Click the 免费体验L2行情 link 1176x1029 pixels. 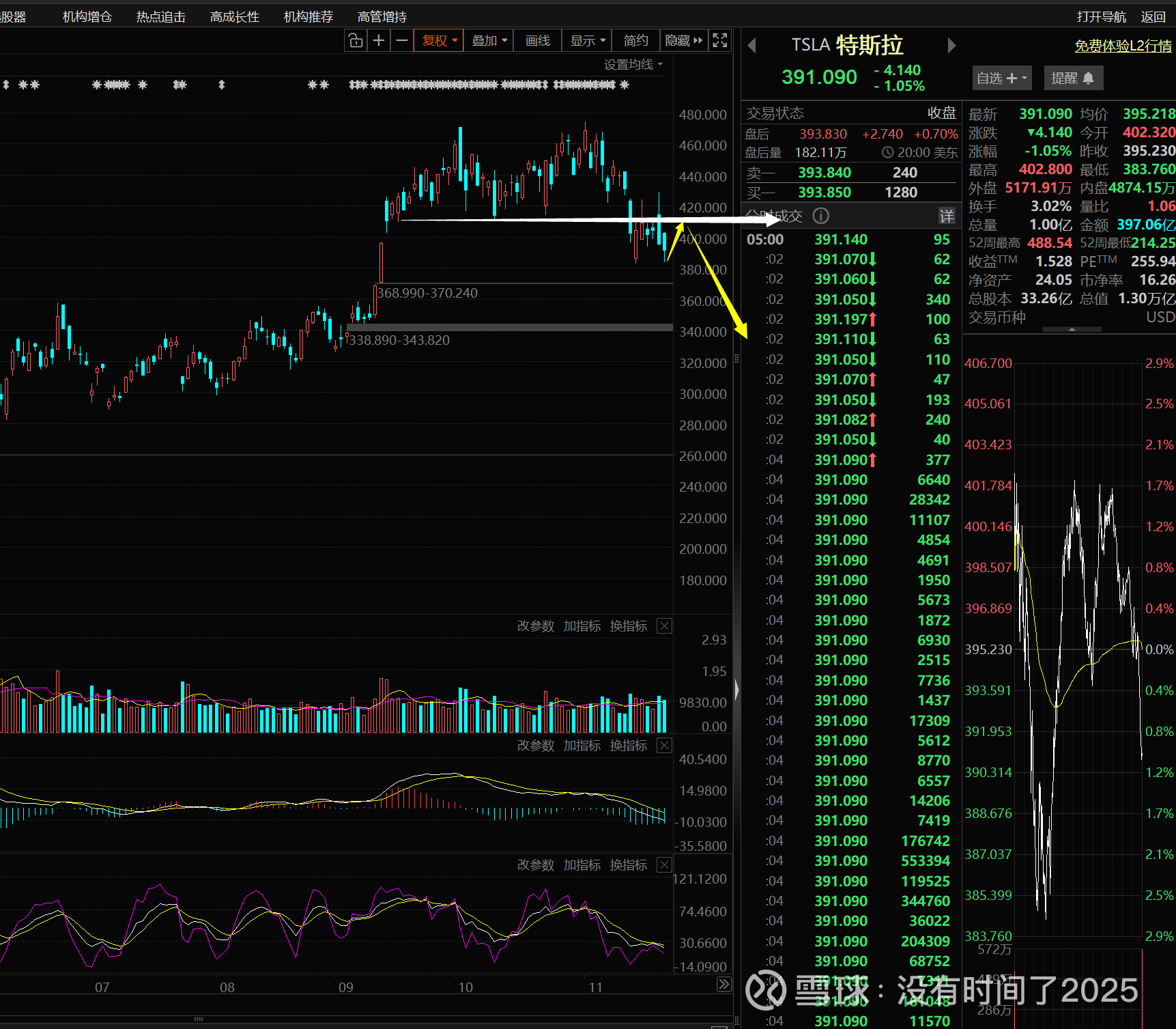tap(1123, 46)
